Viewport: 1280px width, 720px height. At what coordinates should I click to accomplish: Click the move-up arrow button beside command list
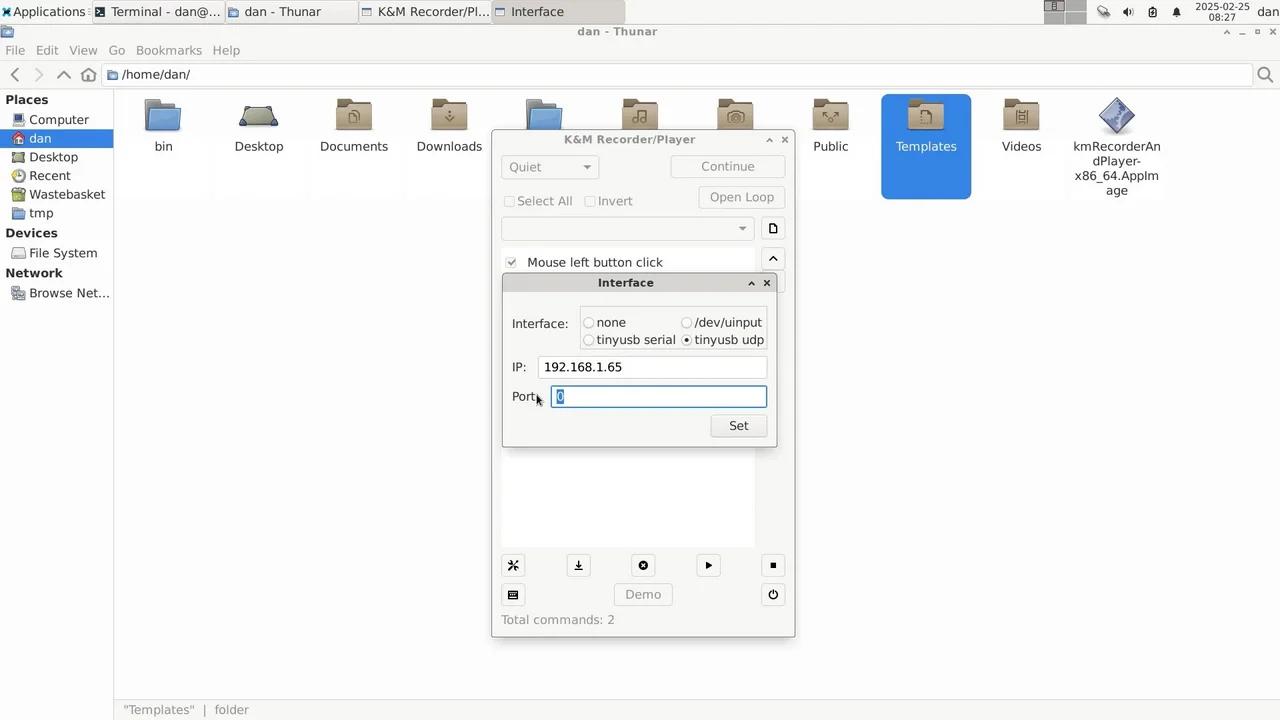(773, 258)
